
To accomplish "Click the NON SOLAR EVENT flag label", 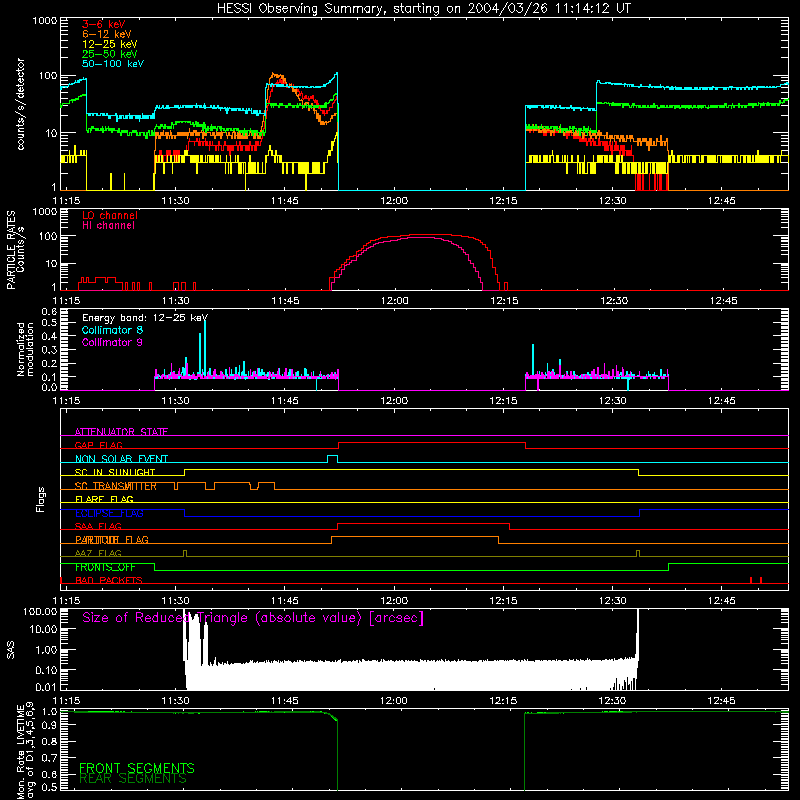I will pos(121,459).
